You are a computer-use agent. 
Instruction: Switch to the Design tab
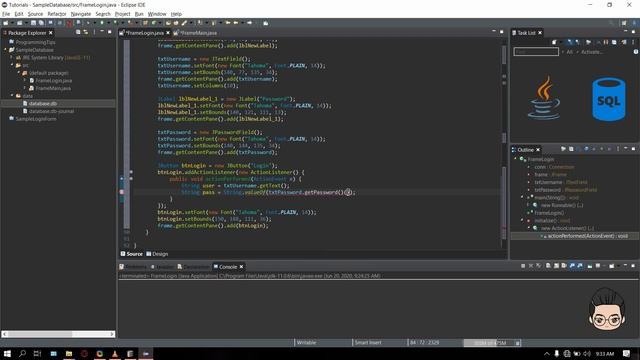[157, 254]
